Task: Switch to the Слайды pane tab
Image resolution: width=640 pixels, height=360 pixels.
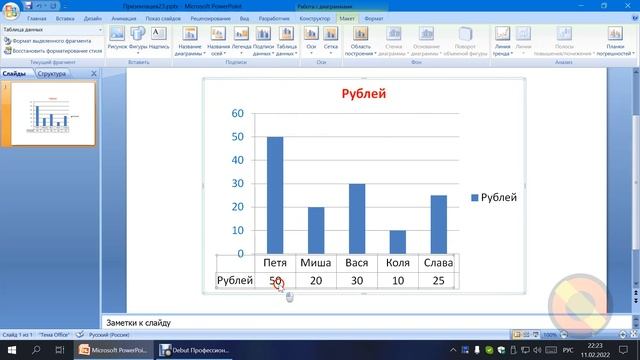Action: 14,74
